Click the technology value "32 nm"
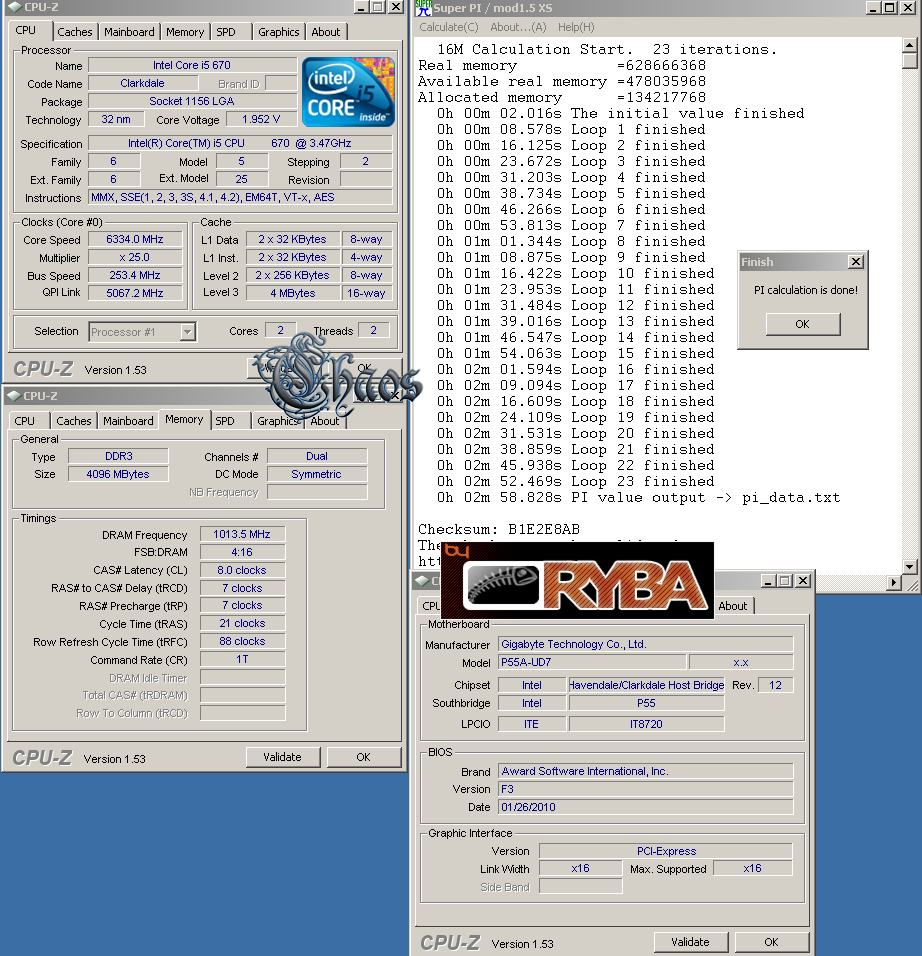 [116, 120]
